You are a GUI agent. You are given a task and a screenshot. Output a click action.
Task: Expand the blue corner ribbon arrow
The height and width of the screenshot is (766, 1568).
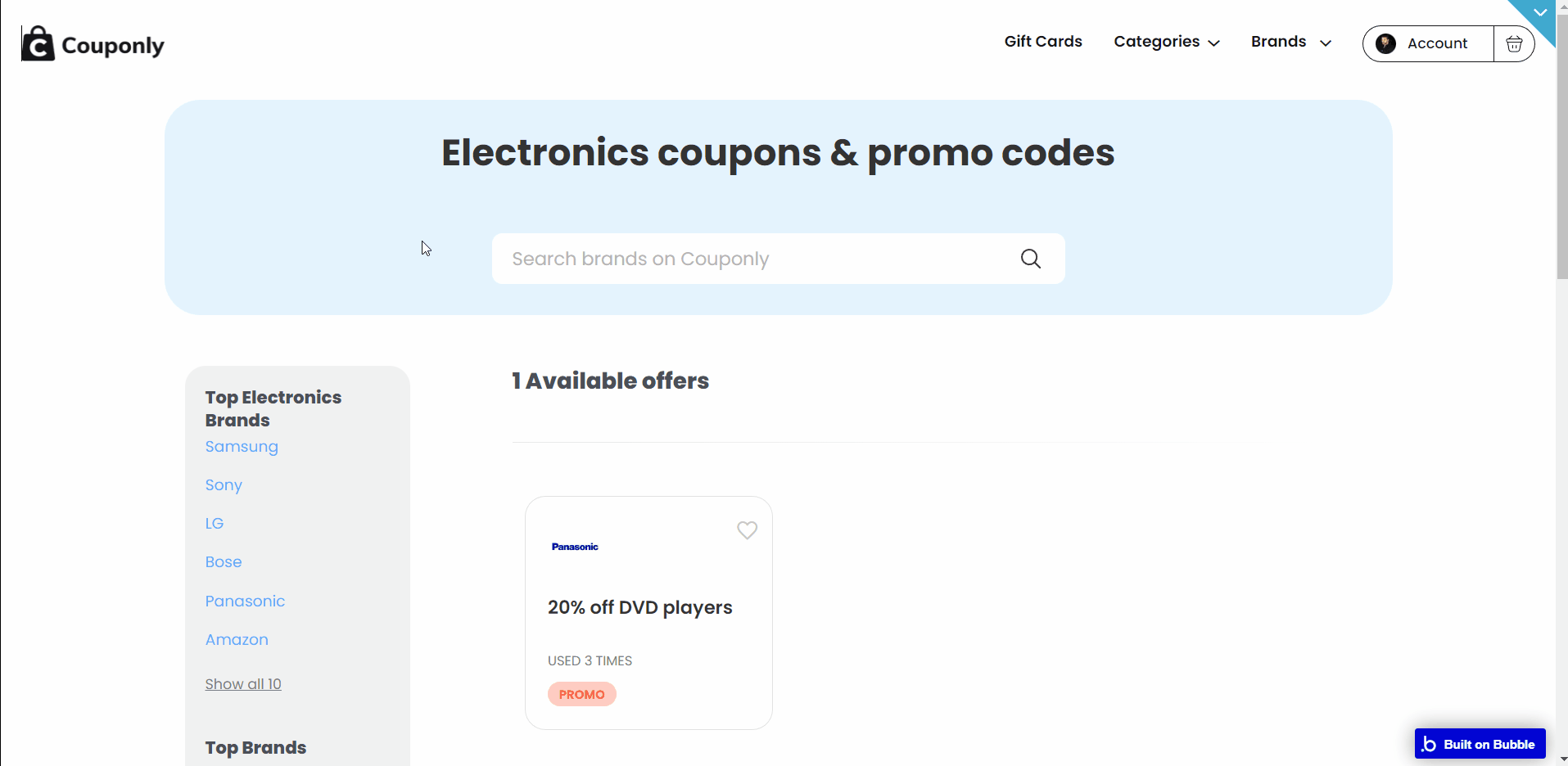pos(1540,13)
